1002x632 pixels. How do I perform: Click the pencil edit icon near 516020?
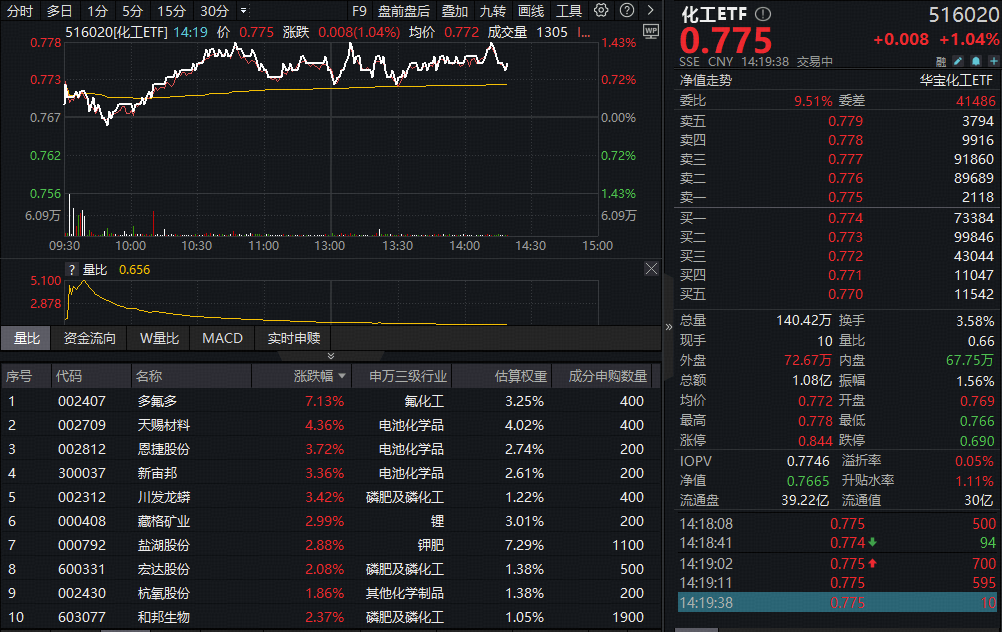[x=958, y=62]
